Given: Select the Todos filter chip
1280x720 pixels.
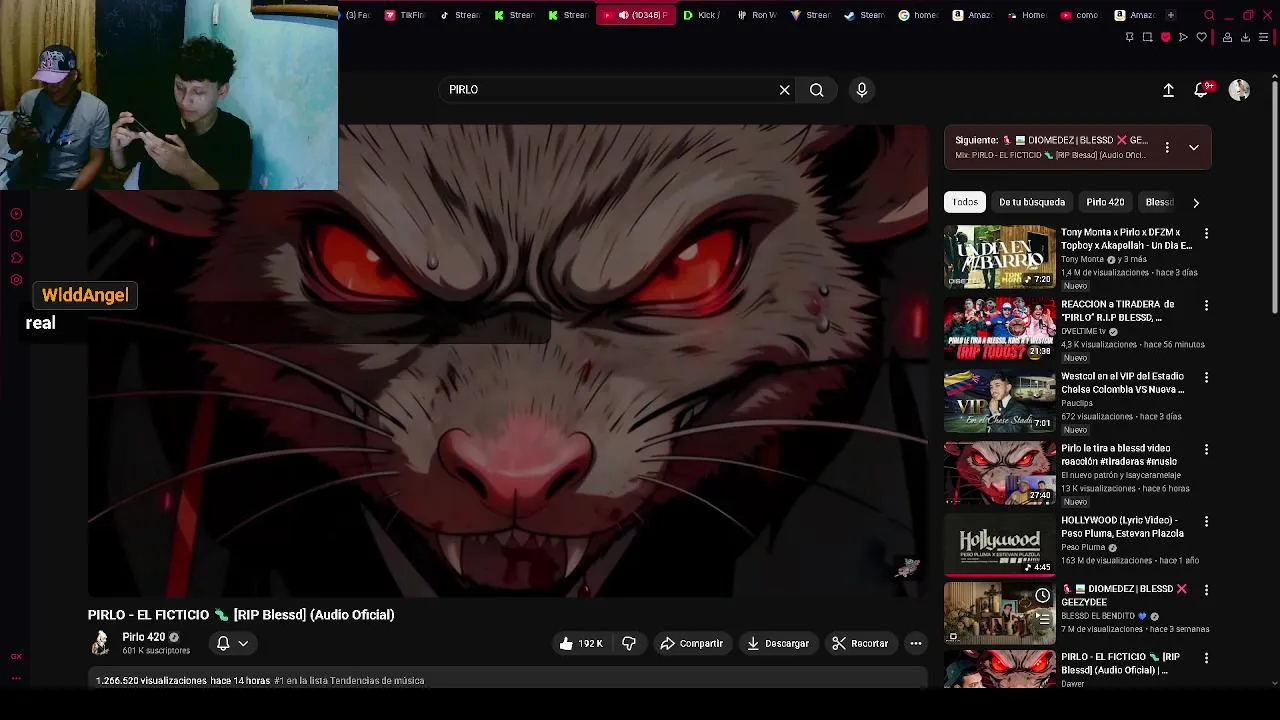Looking at the screenshot, I should pos(965,202).
